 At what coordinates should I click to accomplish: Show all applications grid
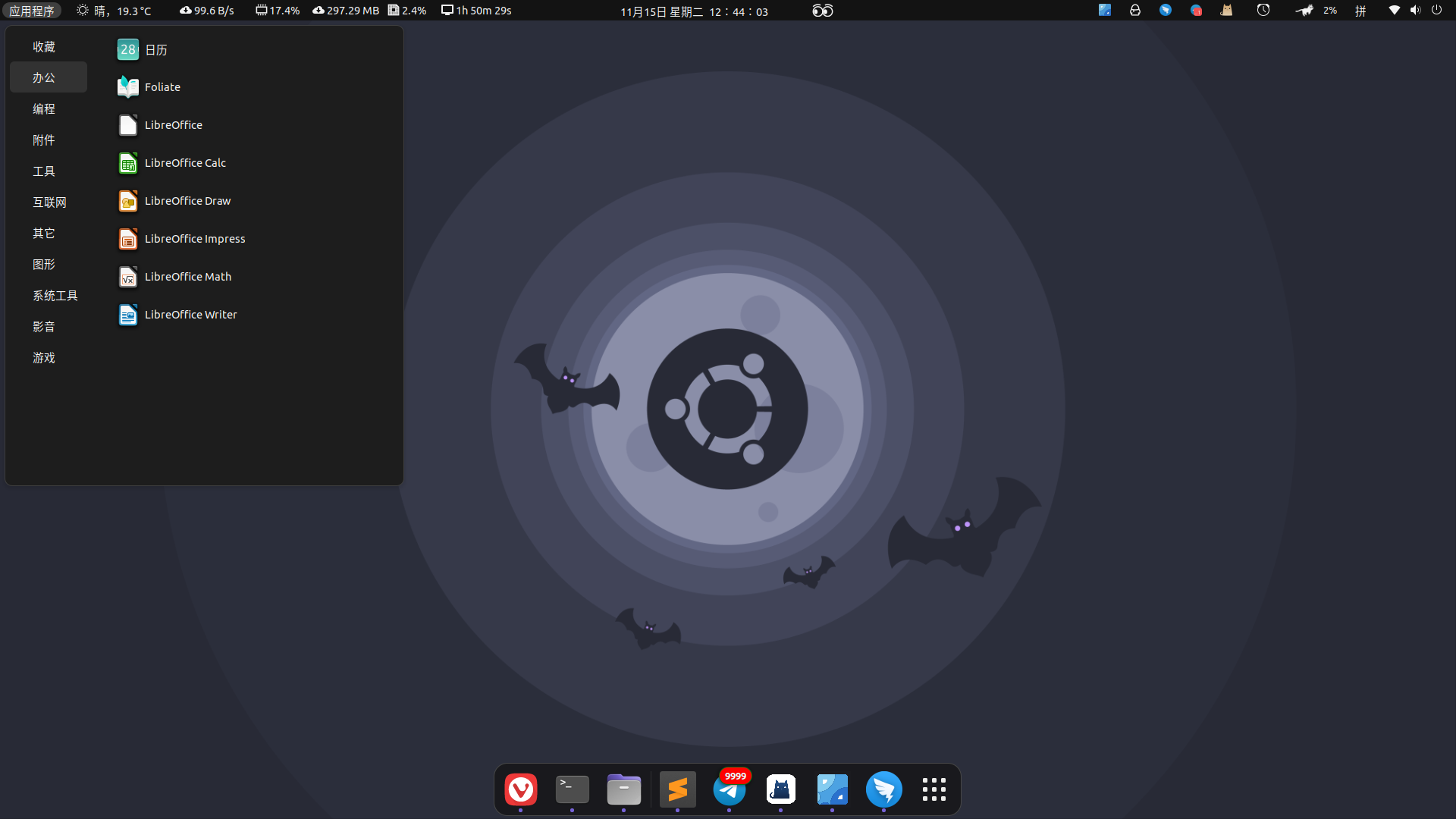pos(934,789)
